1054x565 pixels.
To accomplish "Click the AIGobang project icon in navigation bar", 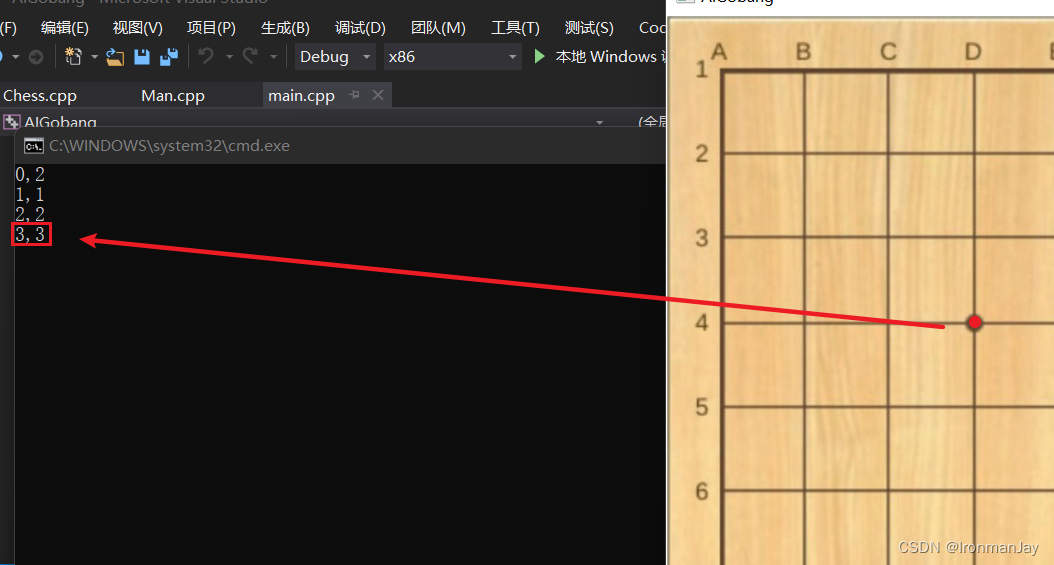I will pyautogui.click(x=11, y=122).
